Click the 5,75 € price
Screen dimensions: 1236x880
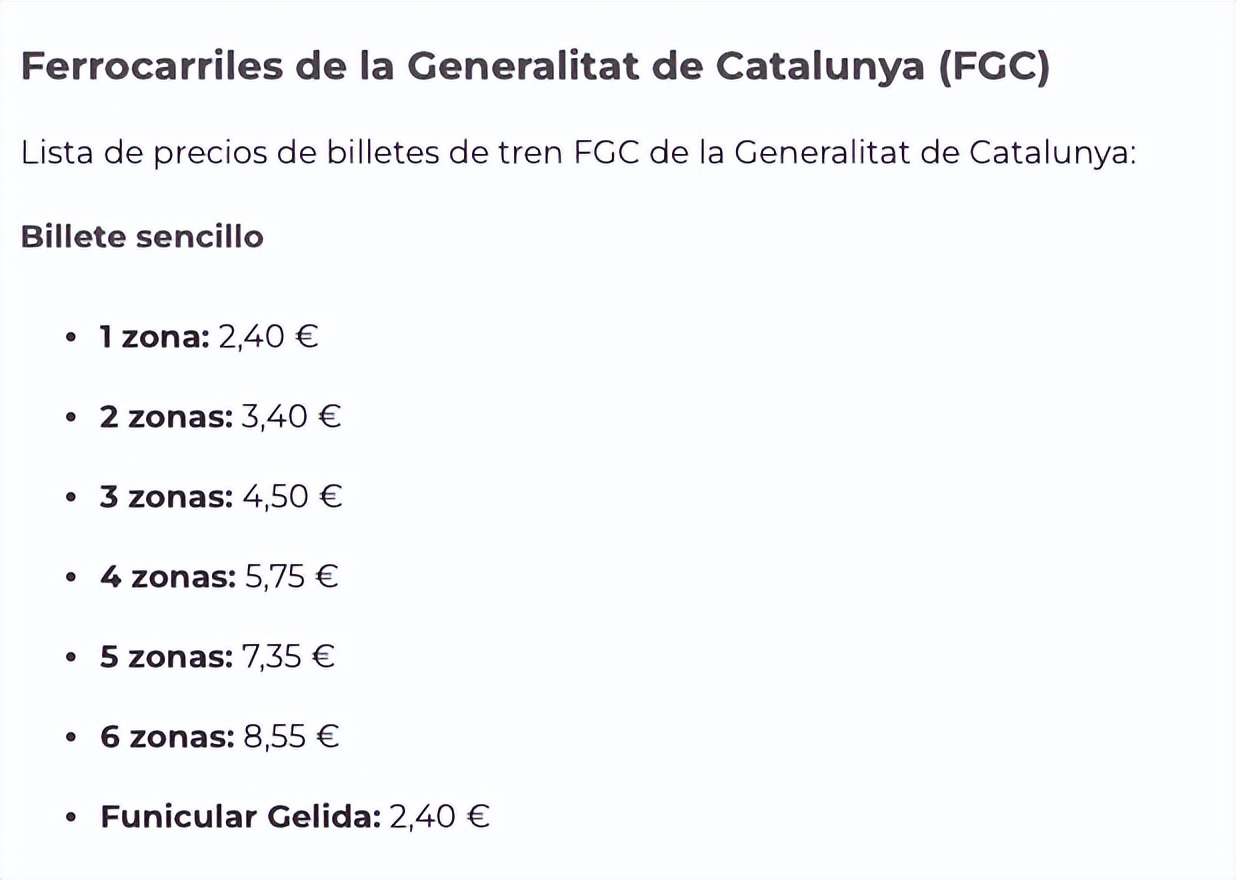pyautogui.click(x=291, y=577)
